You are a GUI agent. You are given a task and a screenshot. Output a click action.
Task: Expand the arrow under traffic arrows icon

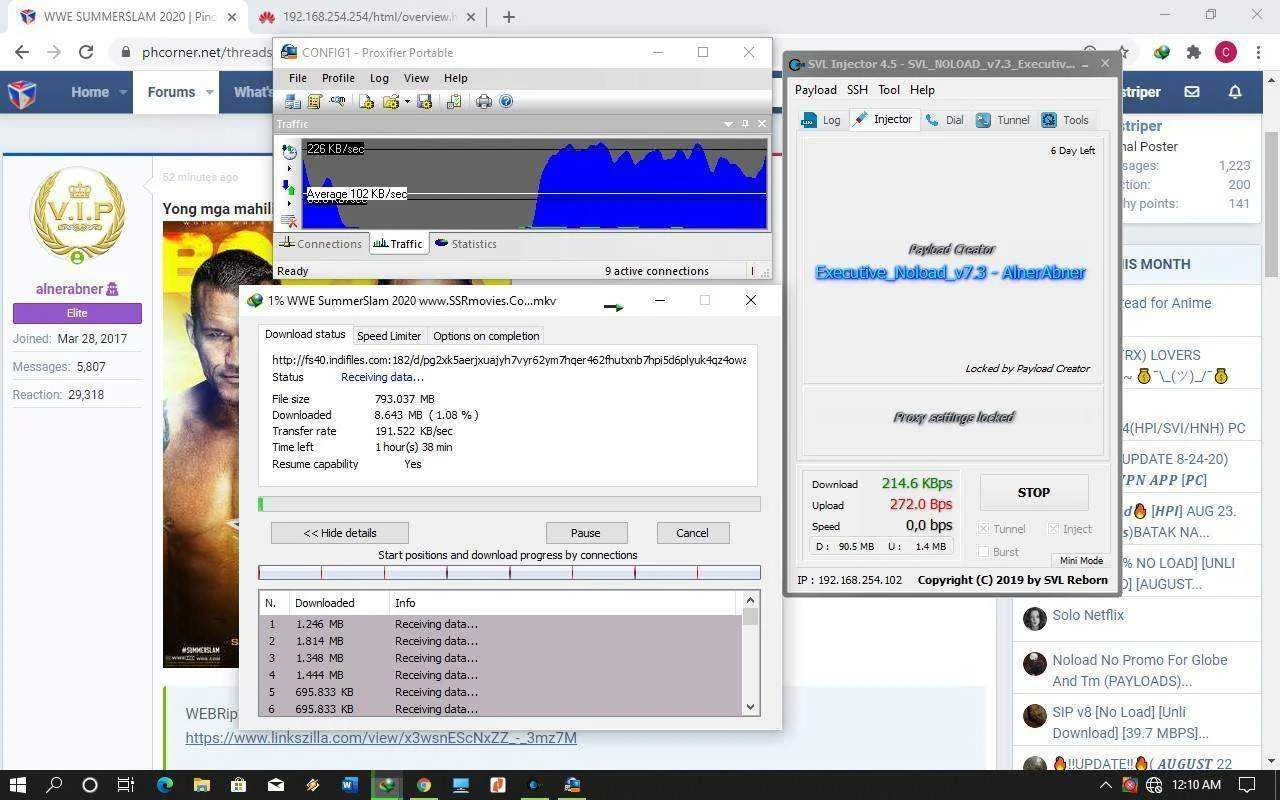point(289,204)
